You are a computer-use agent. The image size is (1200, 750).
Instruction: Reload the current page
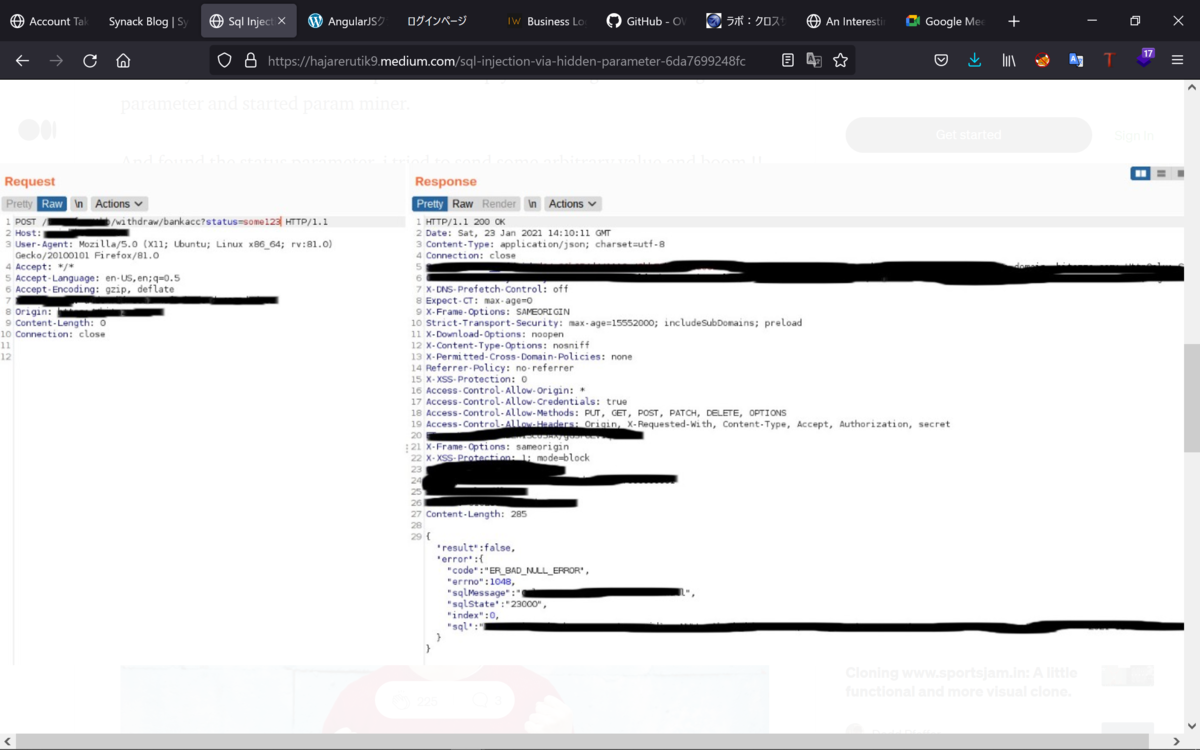(90, 60)
